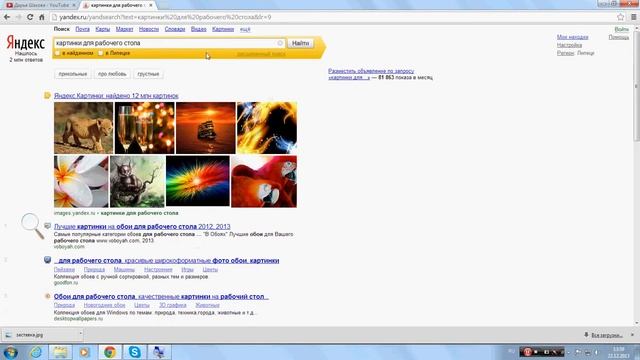Viewport: 640px width, 360px height.
Task: Open the media player taskbar icon
Action: 84,352
